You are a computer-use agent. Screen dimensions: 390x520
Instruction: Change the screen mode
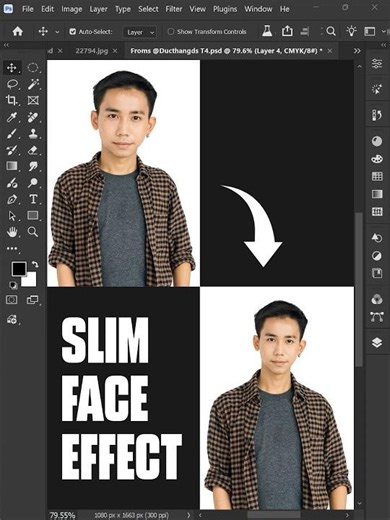point(32,300)
